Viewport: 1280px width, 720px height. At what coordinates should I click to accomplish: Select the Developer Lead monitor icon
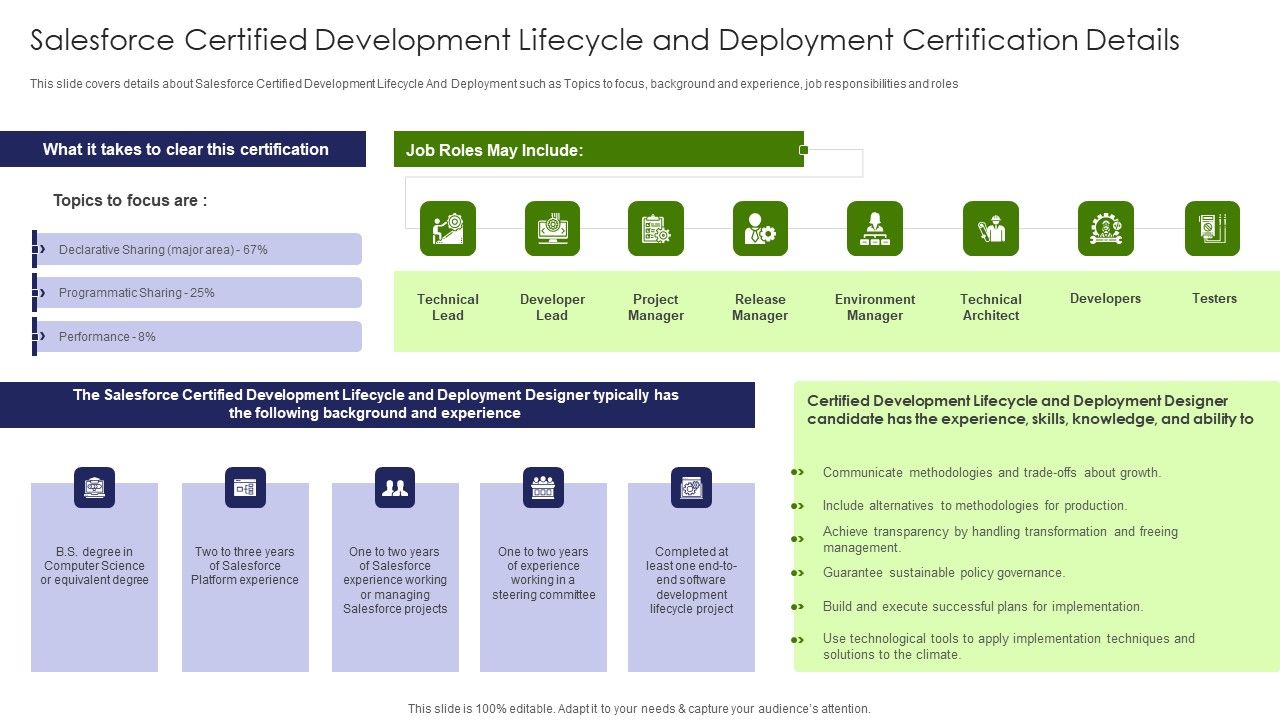552,229
